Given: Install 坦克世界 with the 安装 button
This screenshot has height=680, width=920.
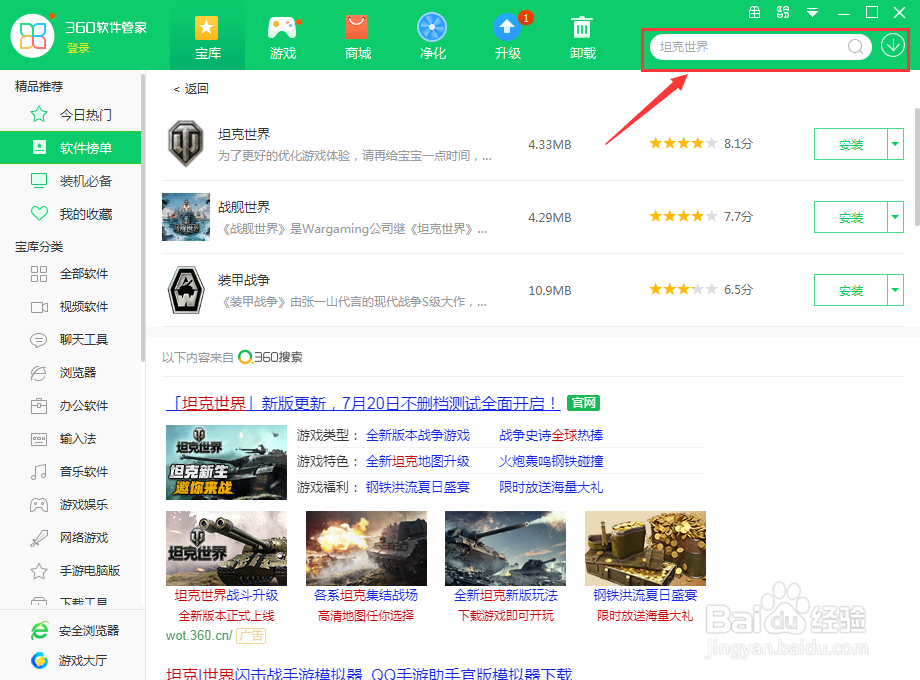Looking at the screenshot, I should click(850, 144).
